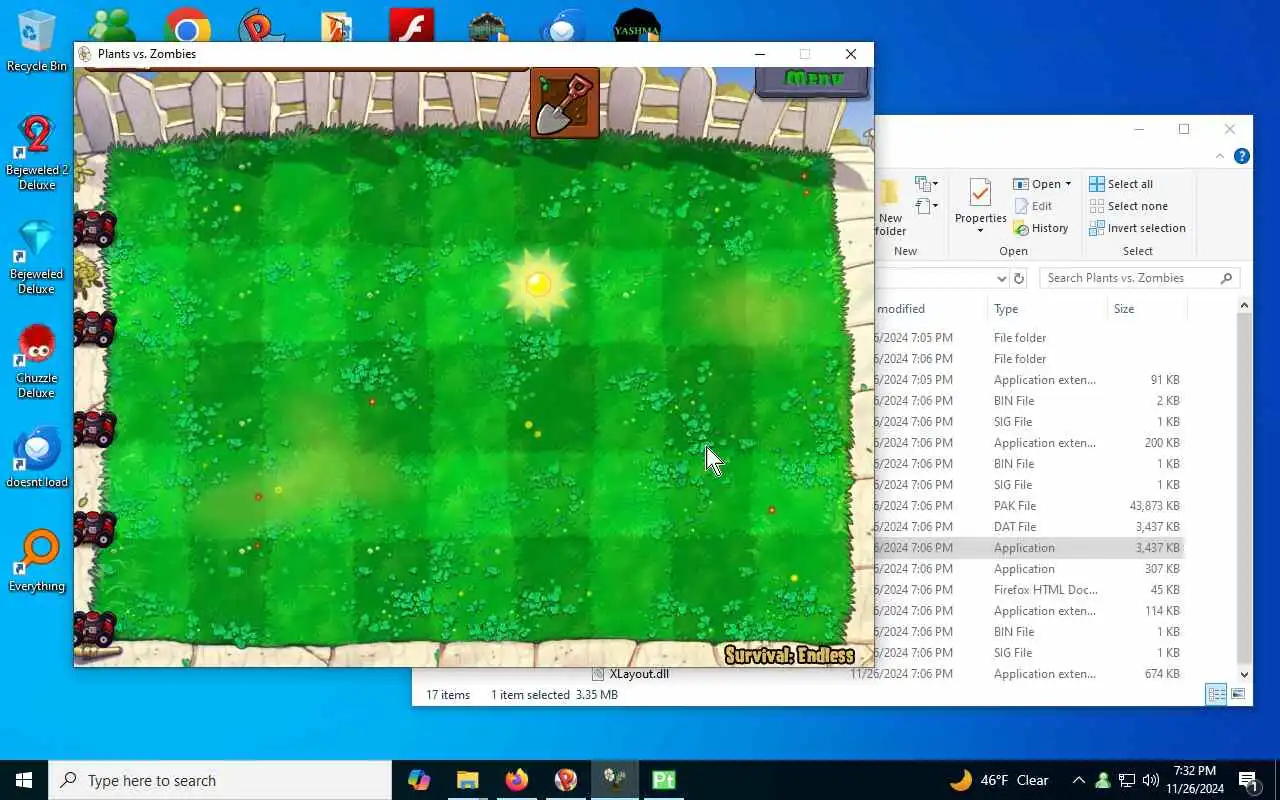Expand the arrow under Properties
This screenshot has height=800, width=1280.
pyautogui.click(x=980, y=231)
